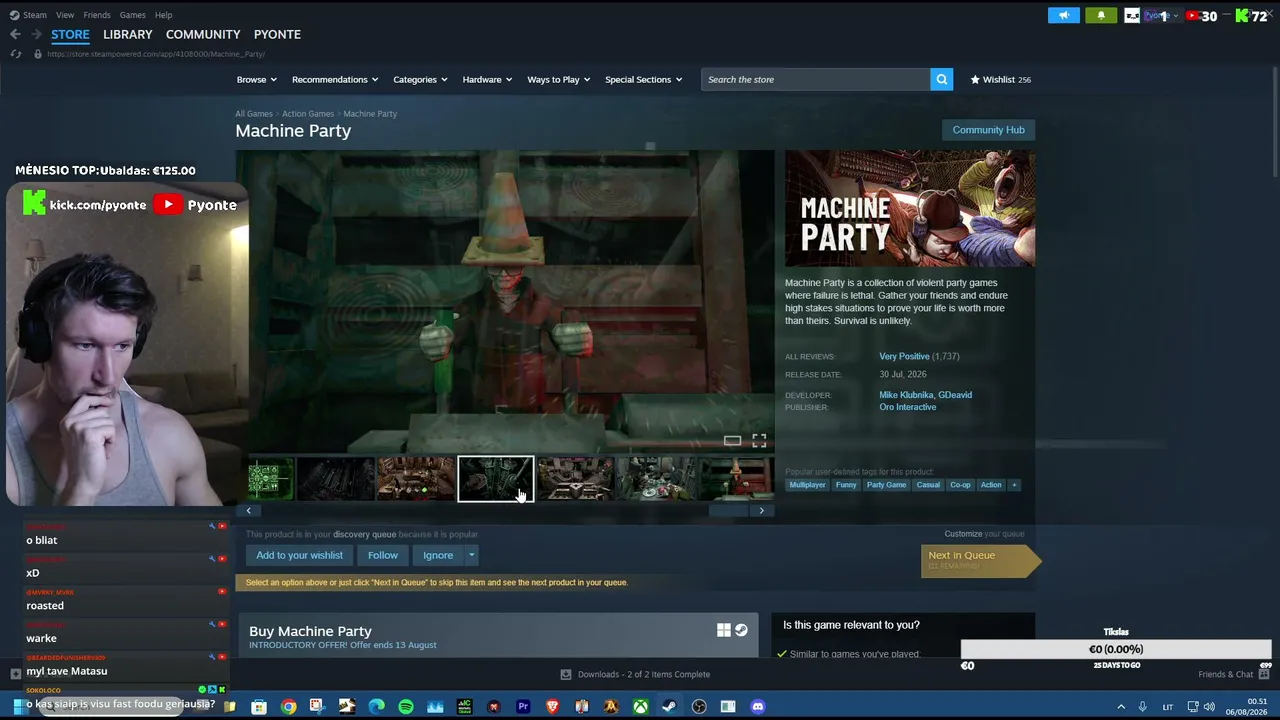Open Steam announcements megaphone button
Image resolution: width=1280 pixels, height=720 pixels.
point(1064,16)
